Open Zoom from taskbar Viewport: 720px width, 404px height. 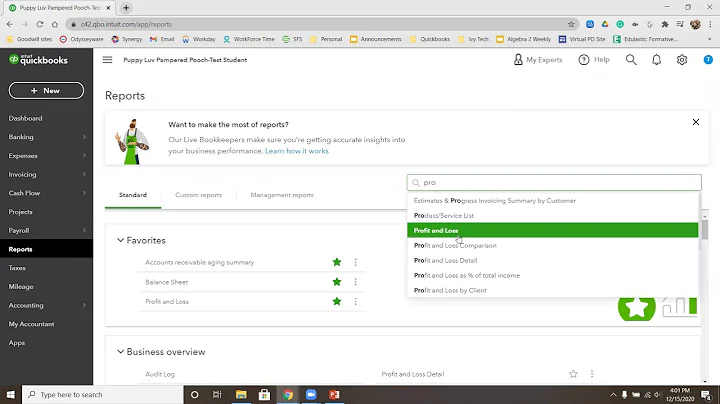311,394
